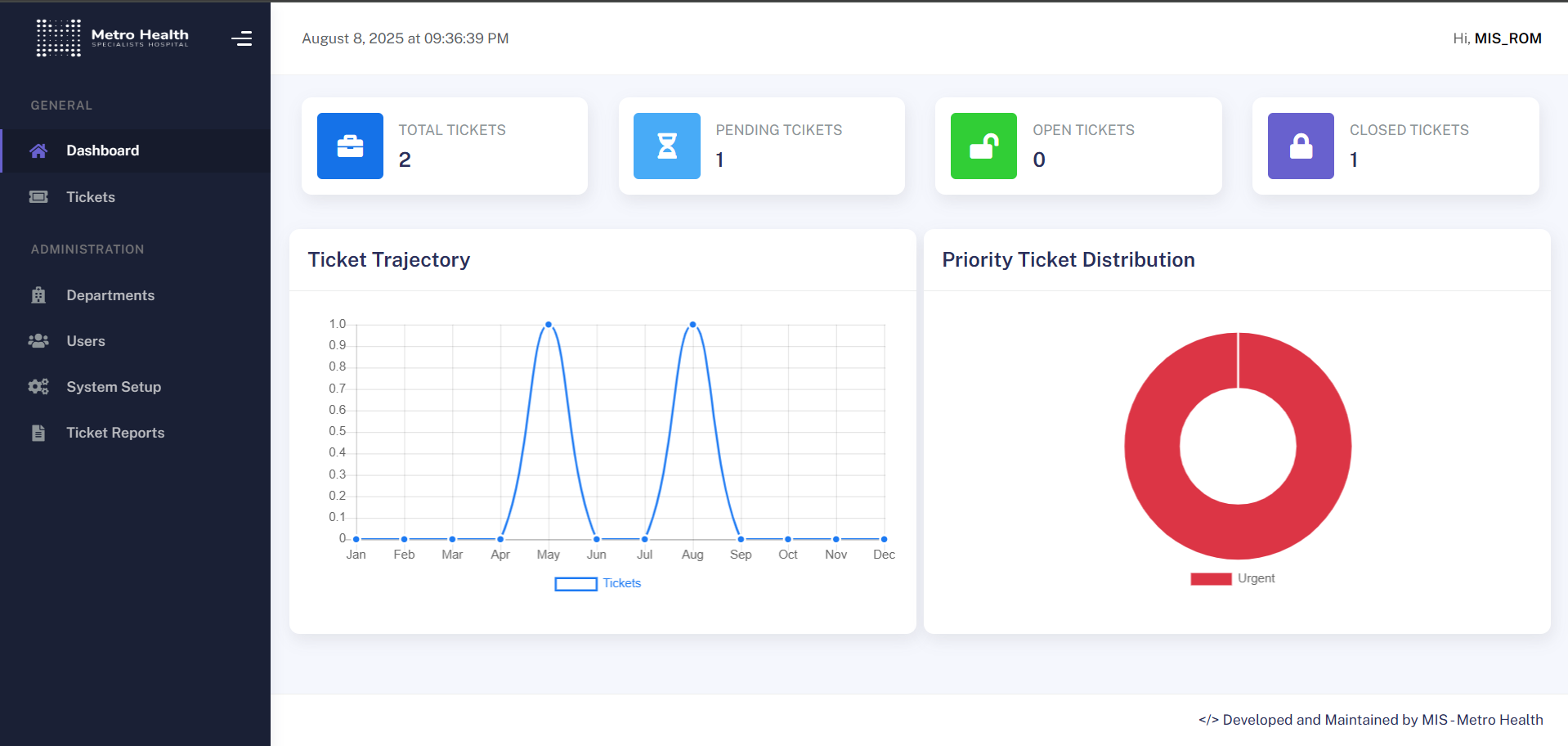Click the Dashboard home icon

(x=38, y=151)
